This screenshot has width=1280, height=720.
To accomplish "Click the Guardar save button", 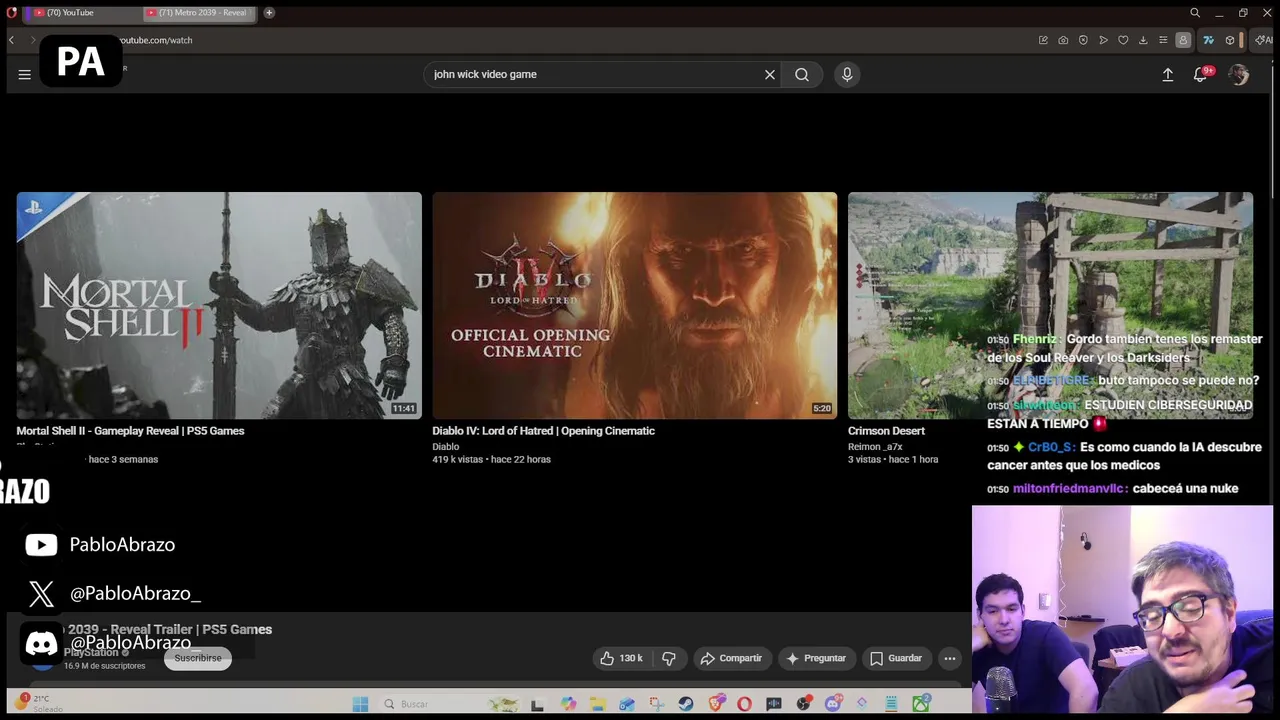I will click(896, 658).
